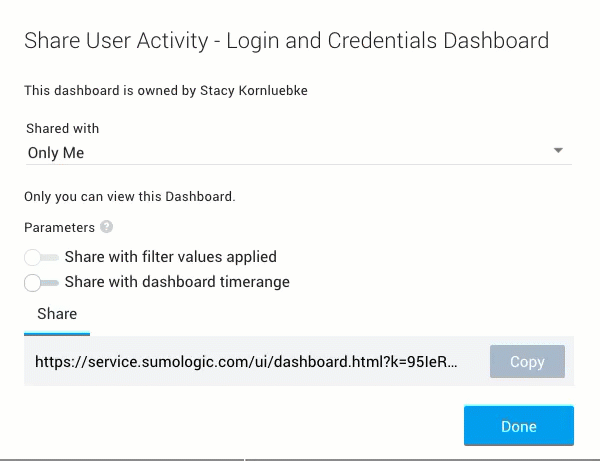The height and width of the screenshot is (461, 600).
Task: Click the Shared with dropdown arrow
Action: [558, 152]
